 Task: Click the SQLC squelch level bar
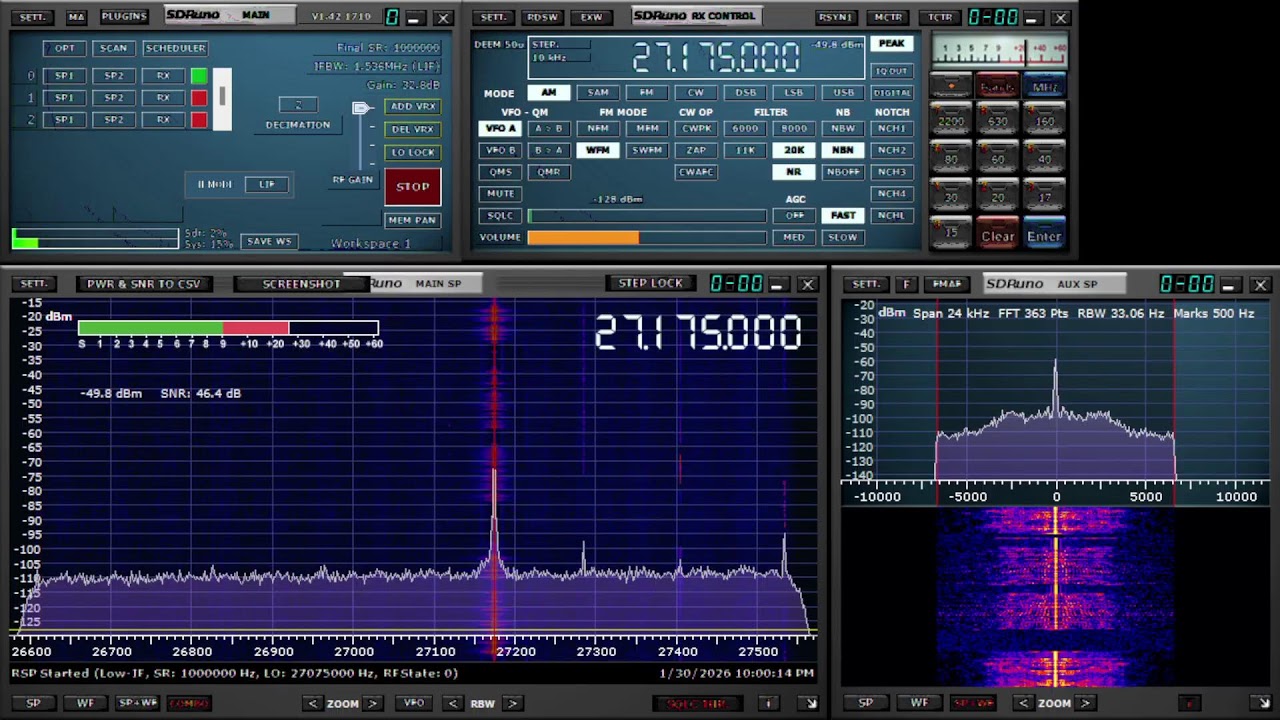(647, 216)
